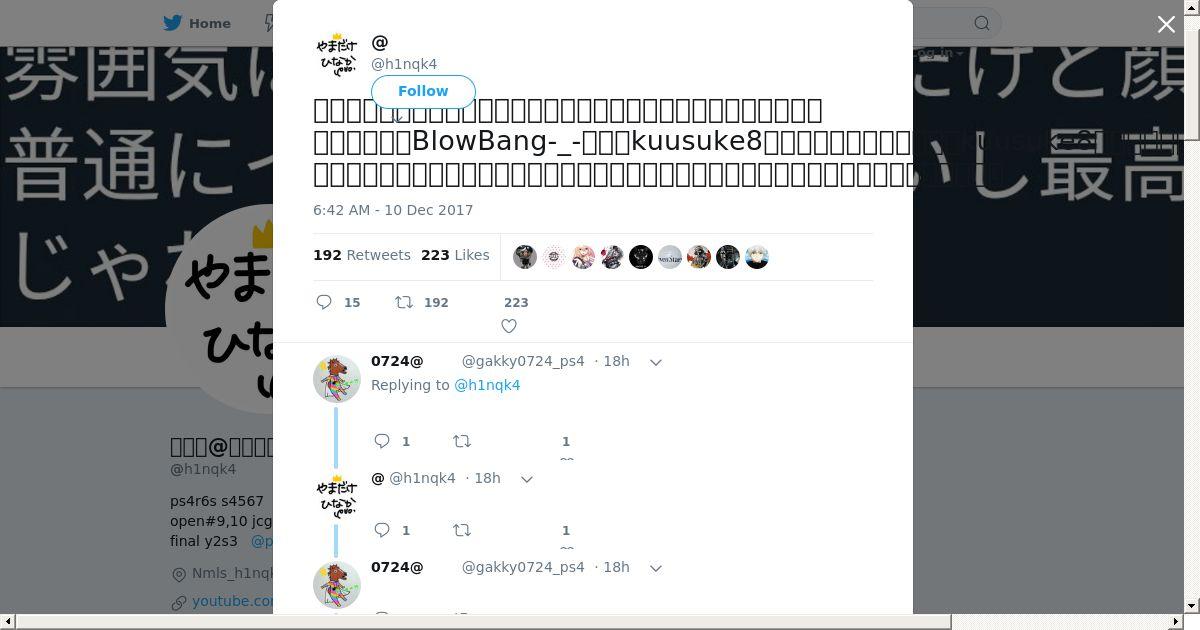
Task: Click first liker avatar thumbnail in likes row
Action: tap(525, 257)
